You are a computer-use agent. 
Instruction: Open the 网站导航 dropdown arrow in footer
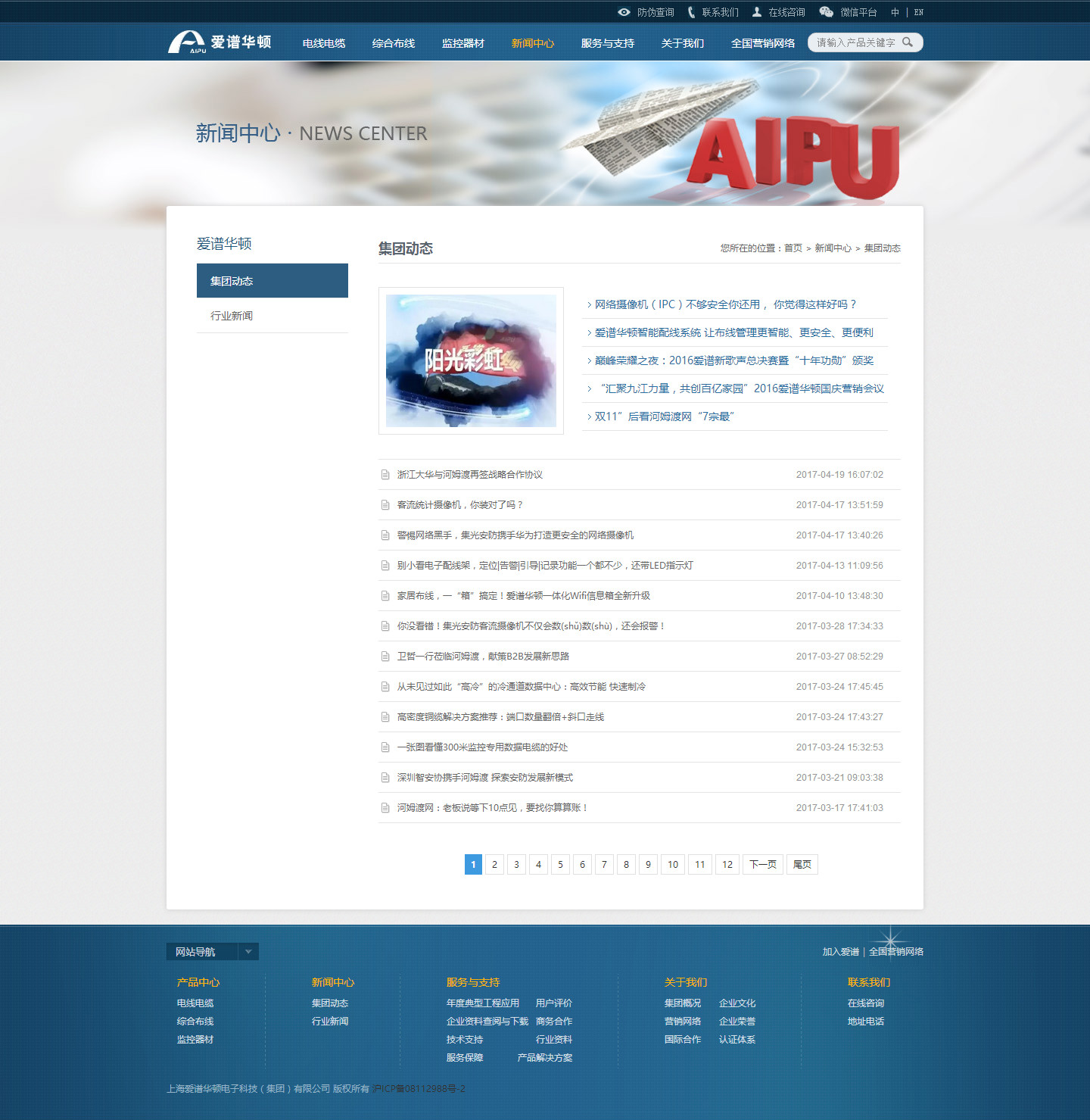click(248, 952)
